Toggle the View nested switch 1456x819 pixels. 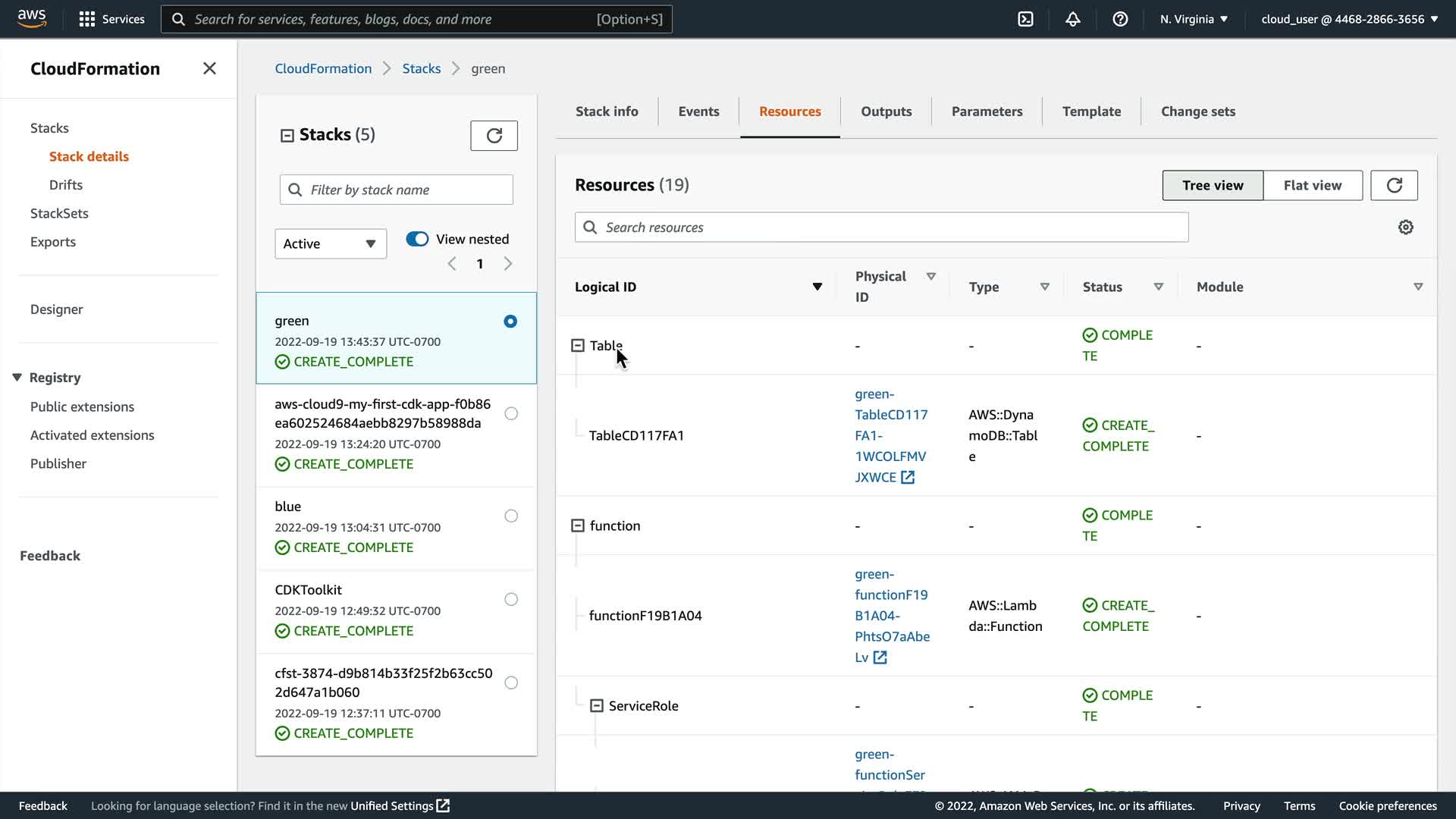417,239
